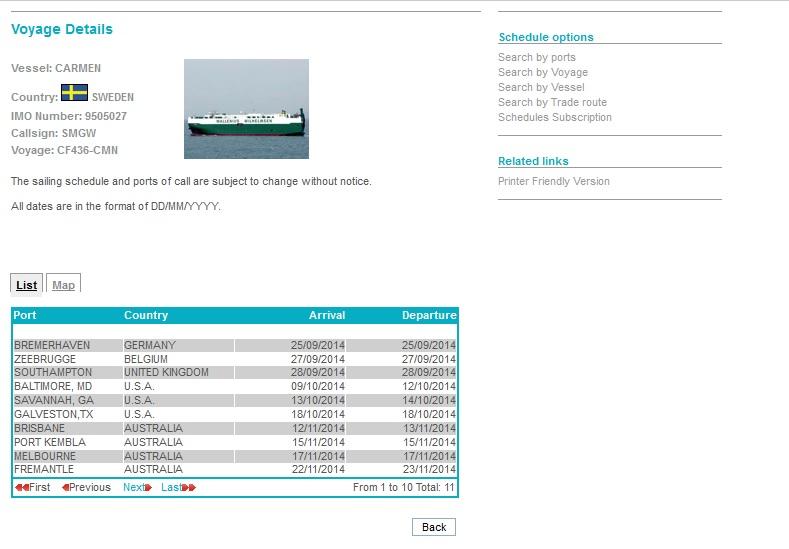Go to Previous page of results

86,487
